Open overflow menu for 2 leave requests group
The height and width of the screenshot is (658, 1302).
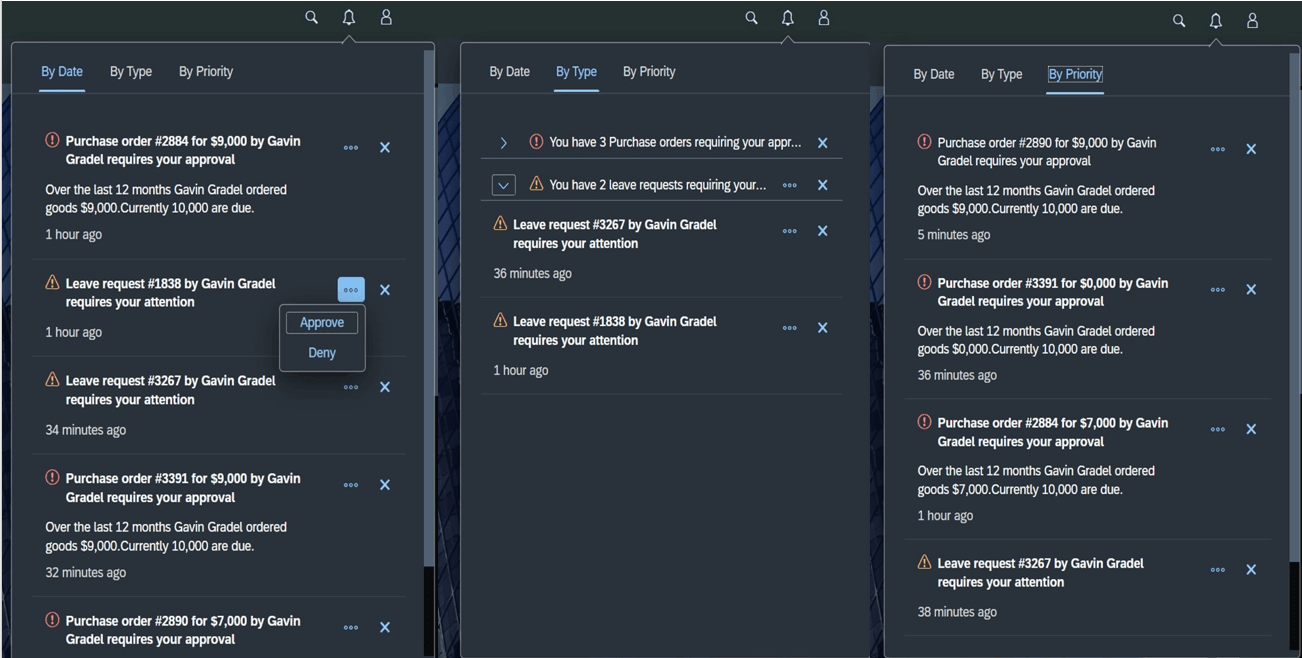[x=790, y=185]
